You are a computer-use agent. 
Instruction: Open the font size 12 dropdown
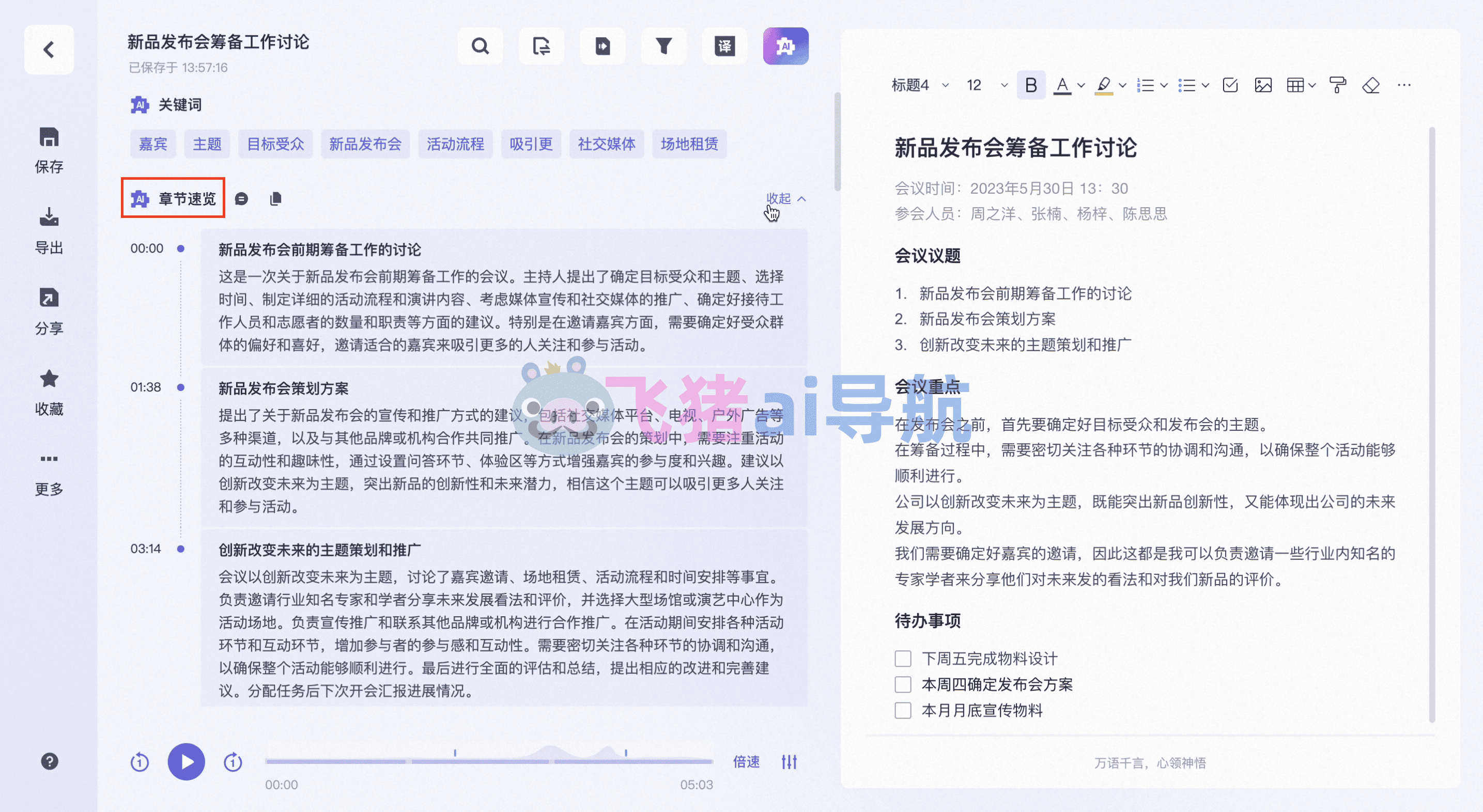pos(987,85)
